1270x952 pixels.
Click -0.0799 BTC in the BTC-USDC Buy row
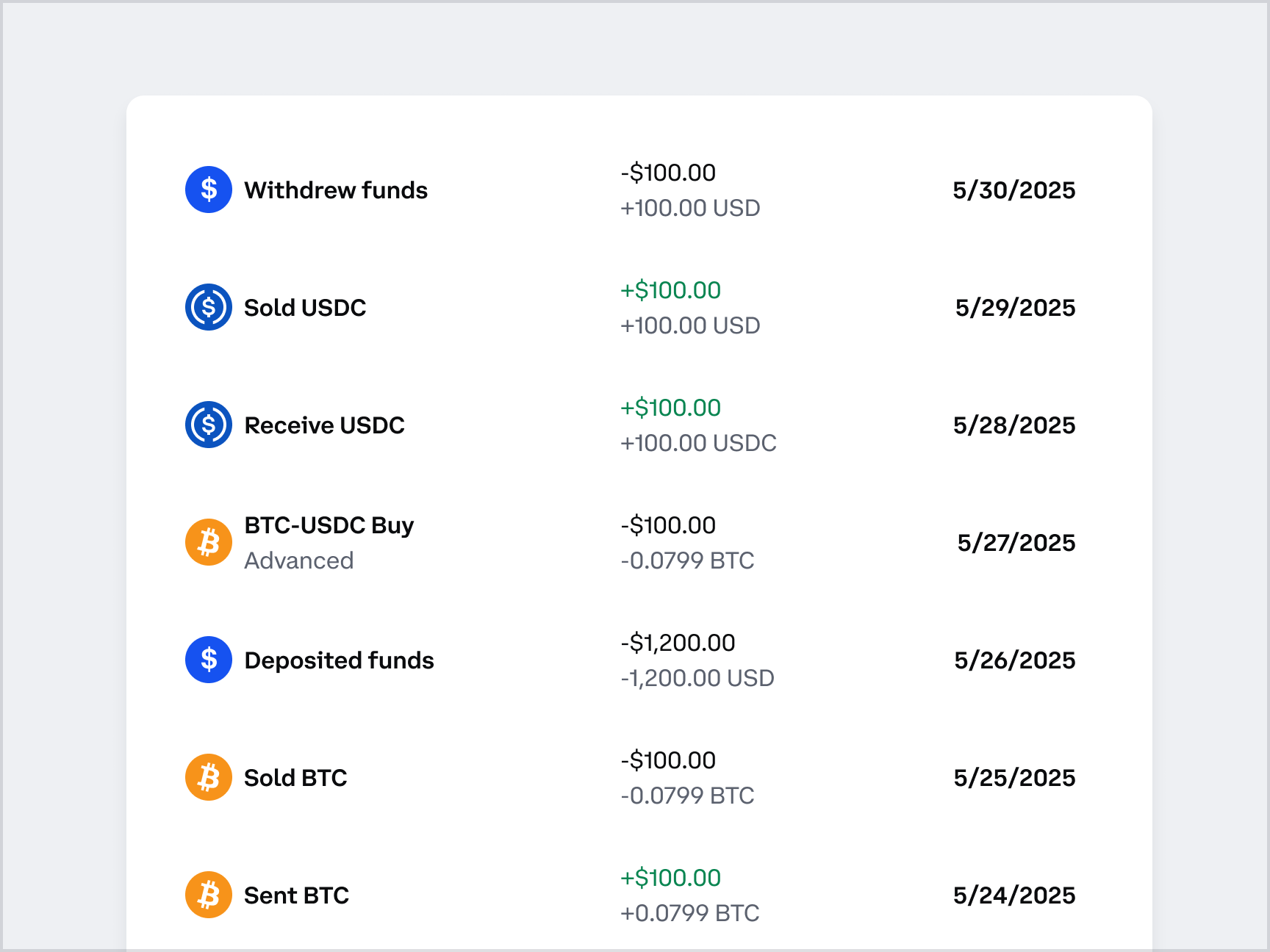click(687, 560)
